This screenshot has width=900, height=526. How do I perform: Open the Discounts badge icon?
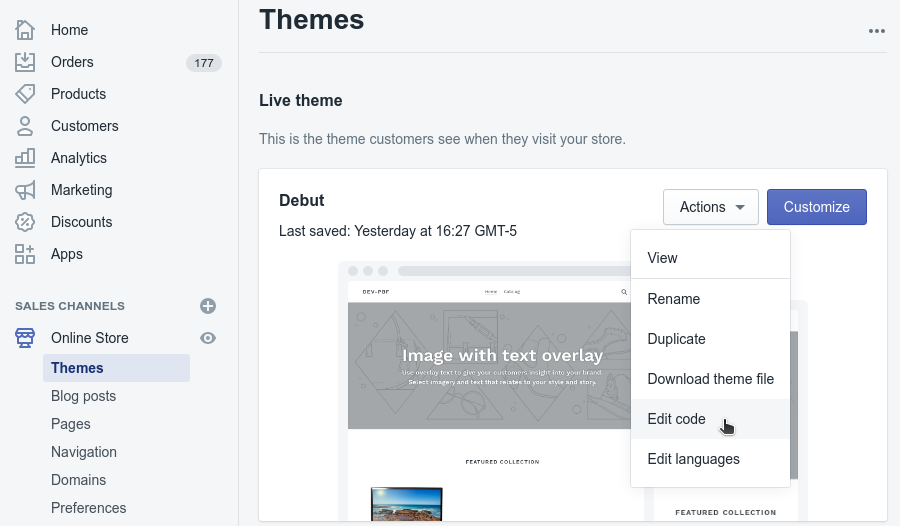pyautogui.click(x=25, y=222)
